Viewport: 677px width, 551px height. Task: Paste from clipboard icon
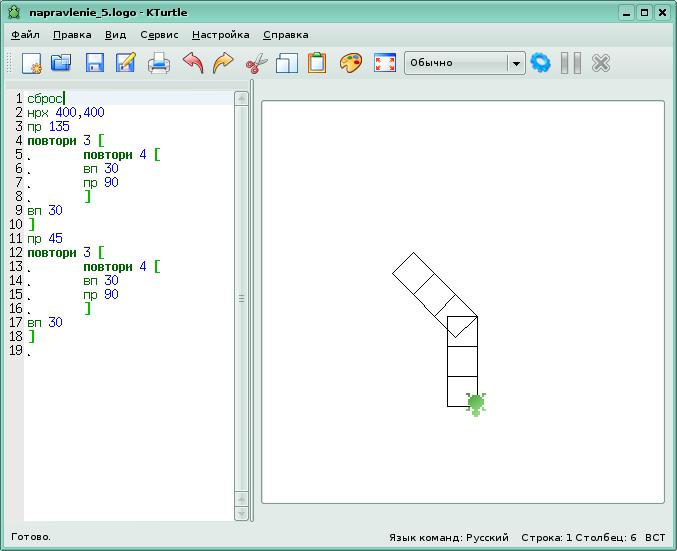click(317, 63)
